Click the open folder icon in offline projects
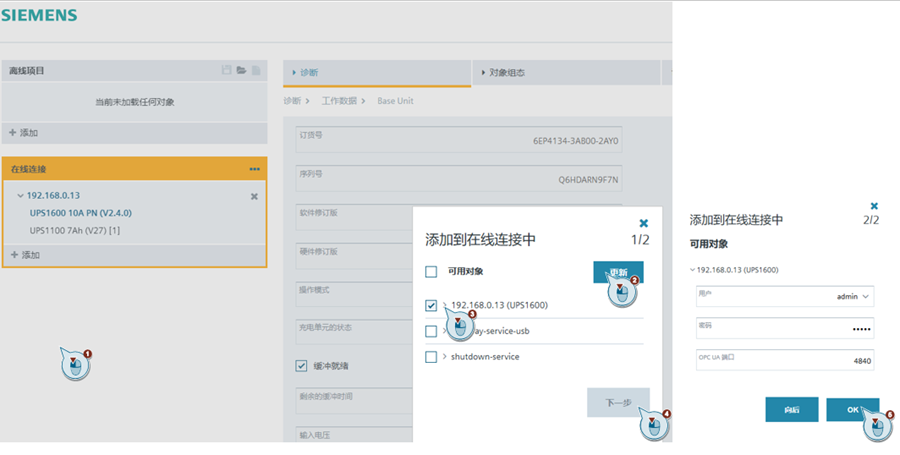The width and height of the screenshot is (900, 455). [241, 71]
